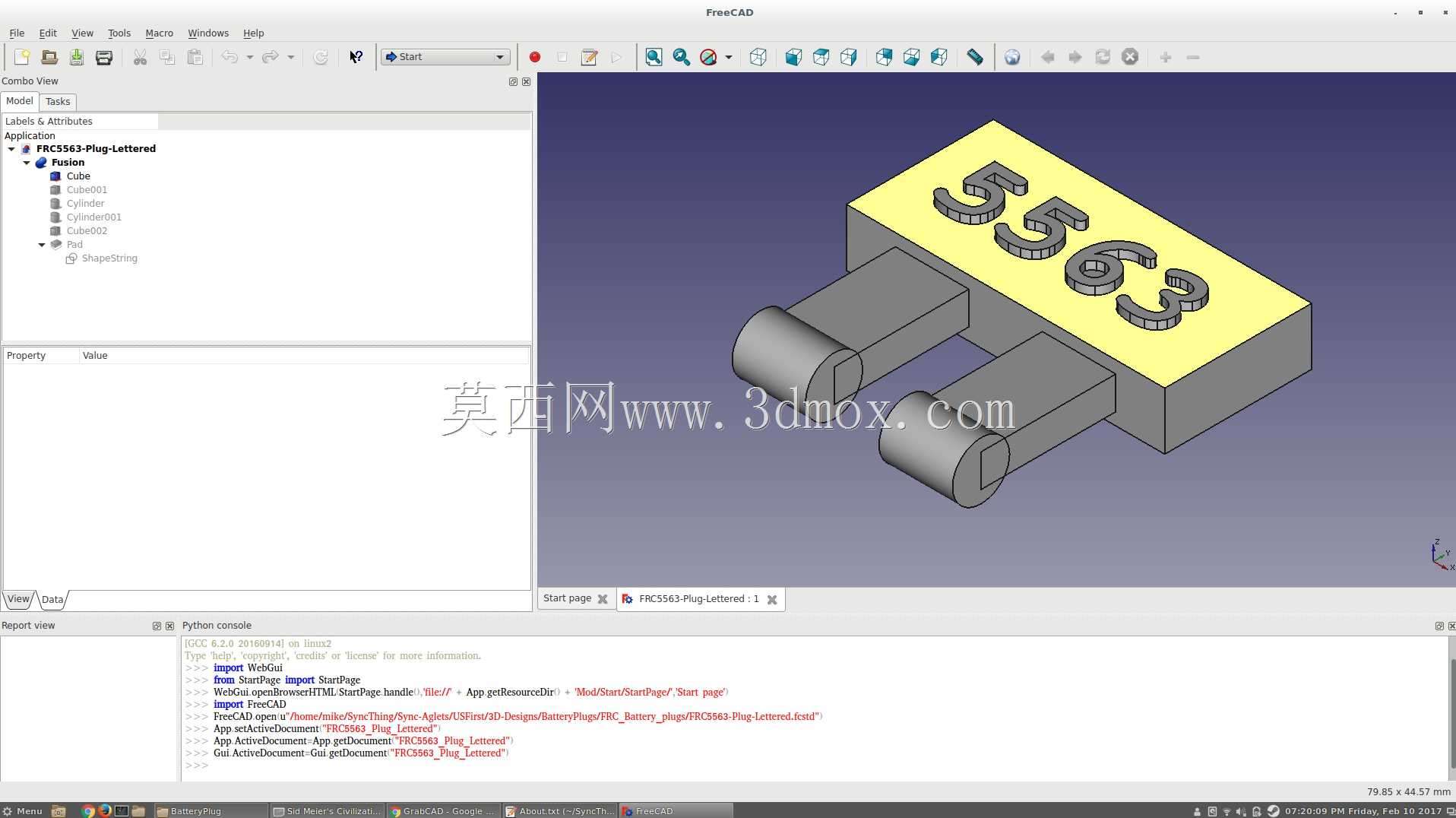Switch to the Data property tab
Image resolution: width=1456 pixels, height=818 pixels.
(x=52, y=600)
